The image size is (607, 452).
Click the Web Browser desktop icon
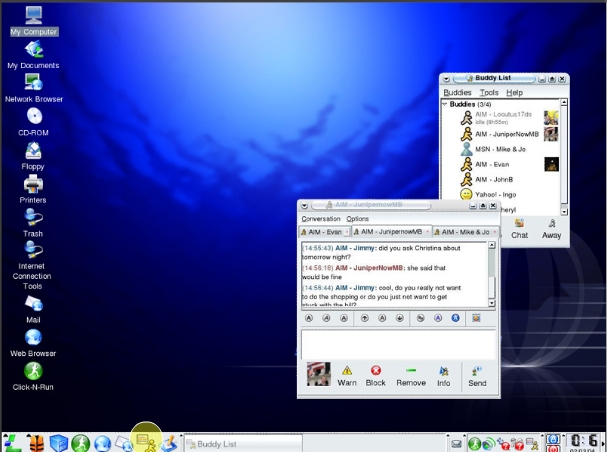[33, 343]
